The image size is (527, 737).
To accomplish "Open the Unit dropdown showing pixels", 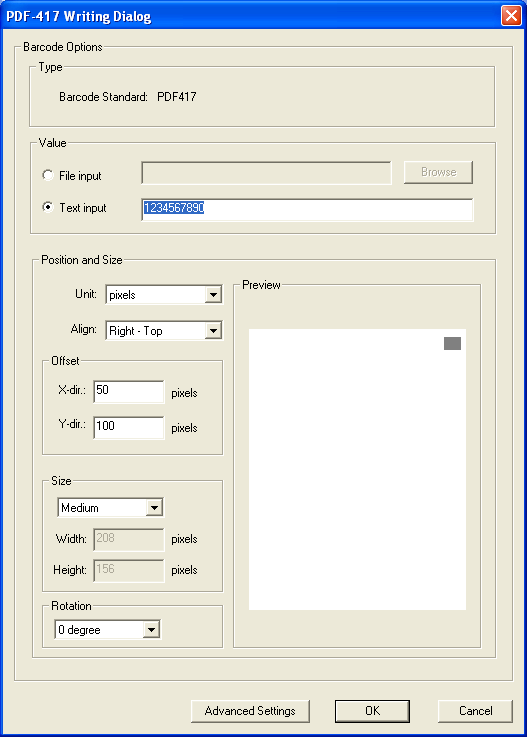I will click(164, 295).
